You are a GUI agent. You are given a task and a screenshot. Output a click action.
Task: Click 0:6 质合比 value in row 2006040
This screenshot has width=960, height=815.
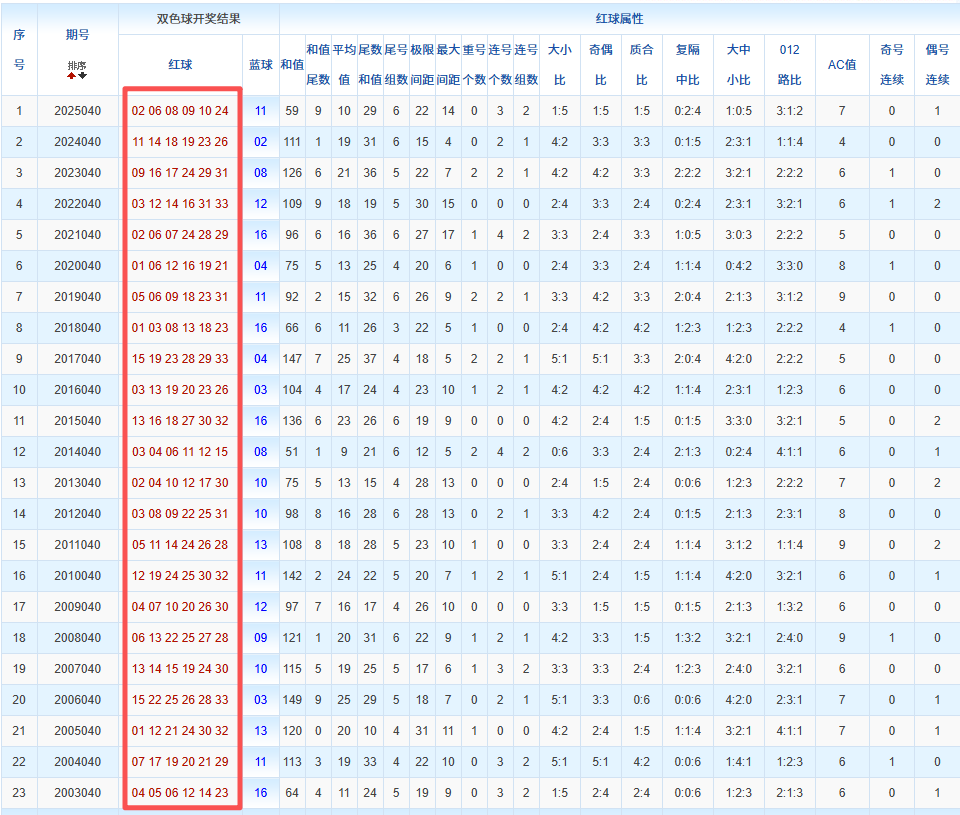pos(641,700)
